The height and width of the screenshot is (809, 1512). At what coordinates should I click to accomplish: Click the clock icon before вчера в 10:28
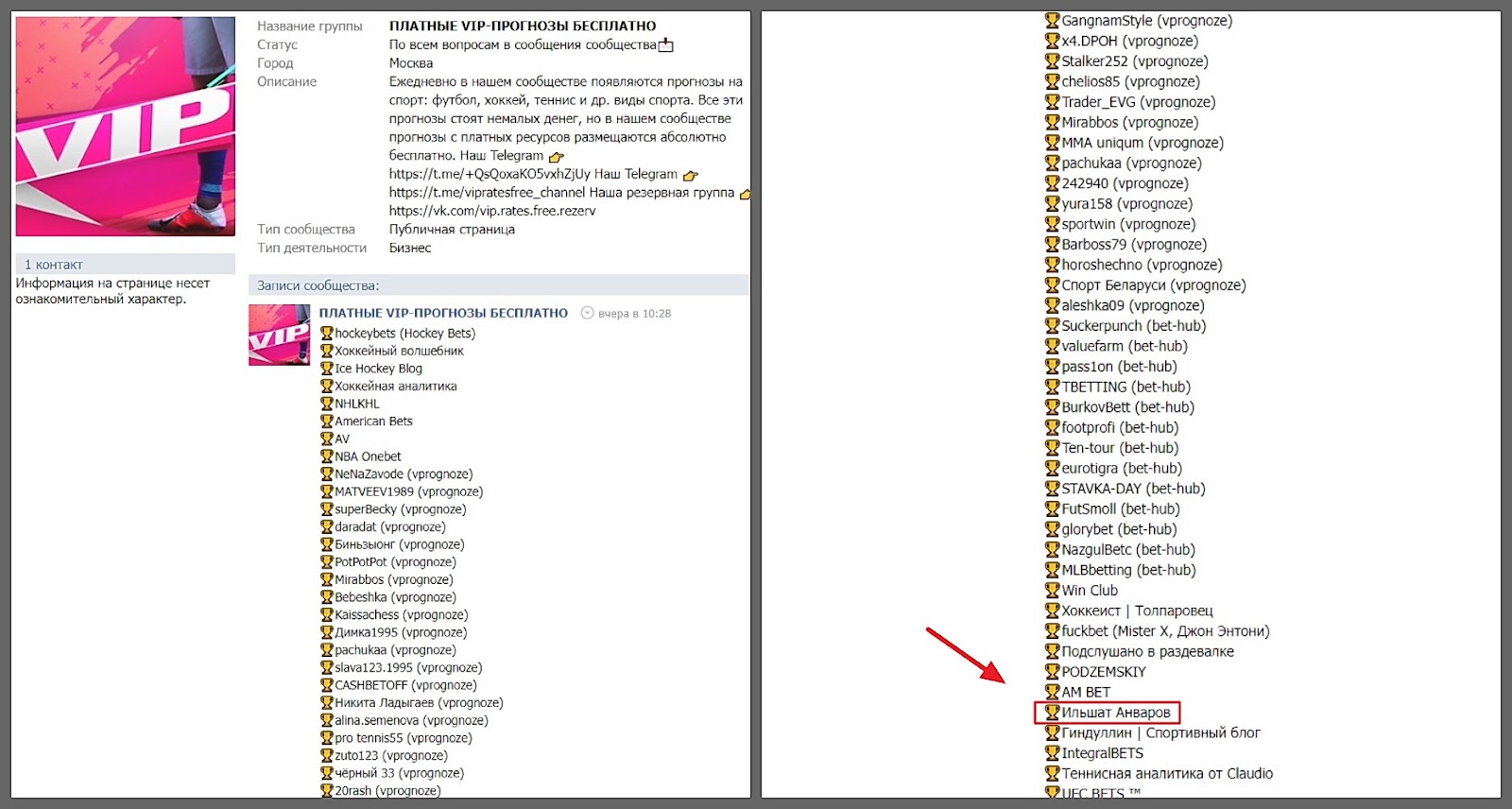[x=587, y=314]
